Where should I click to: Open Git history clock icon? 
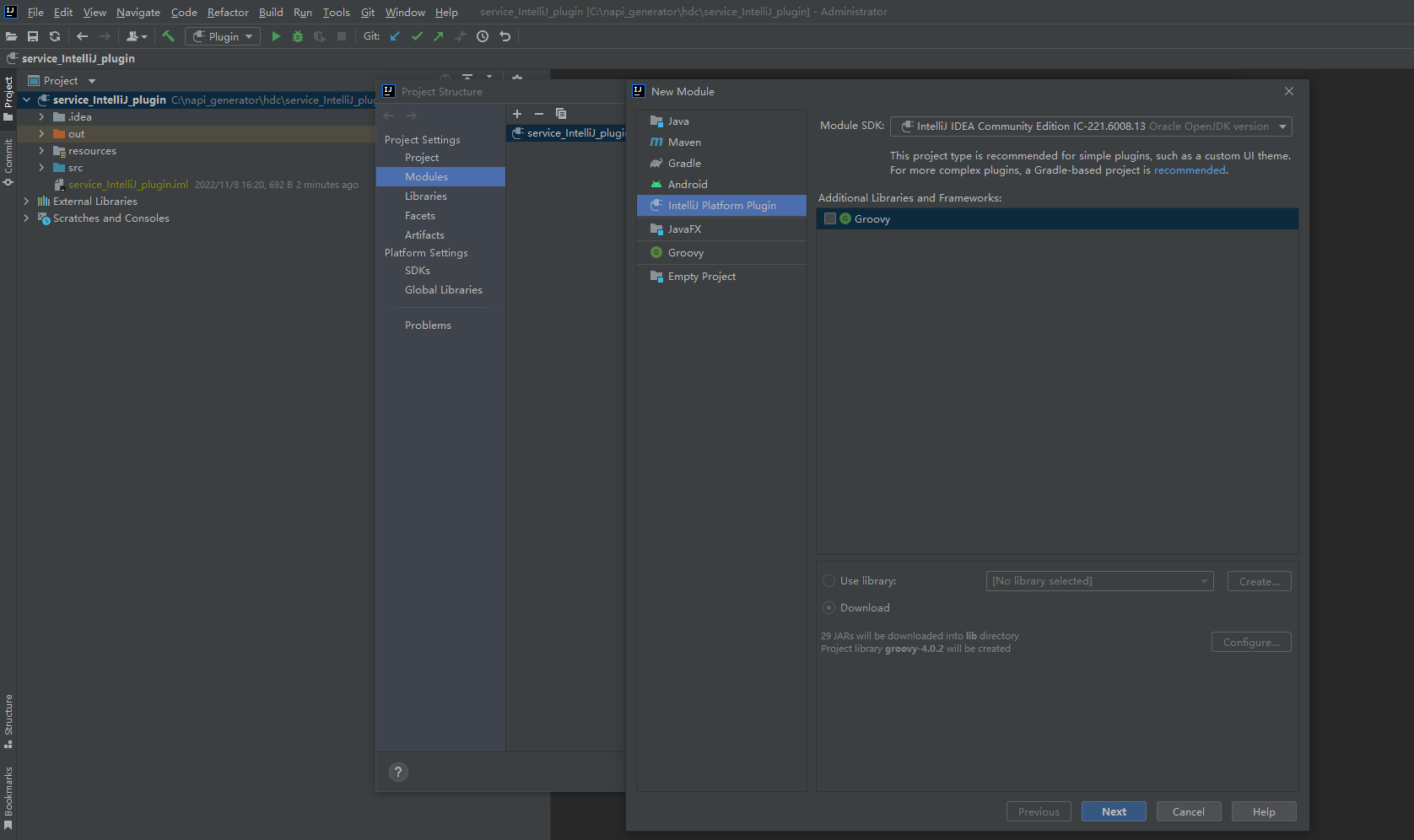click(x=483, y=36)
